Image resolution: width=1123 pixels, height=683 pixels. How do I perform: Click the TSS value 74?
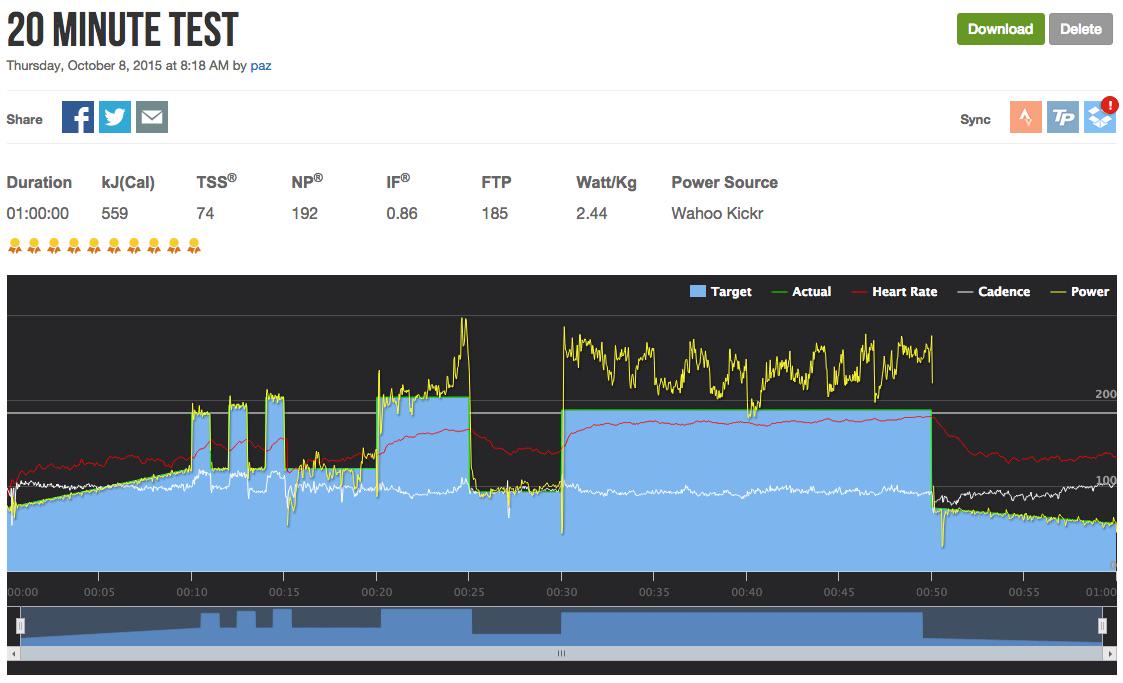point(206,213)
